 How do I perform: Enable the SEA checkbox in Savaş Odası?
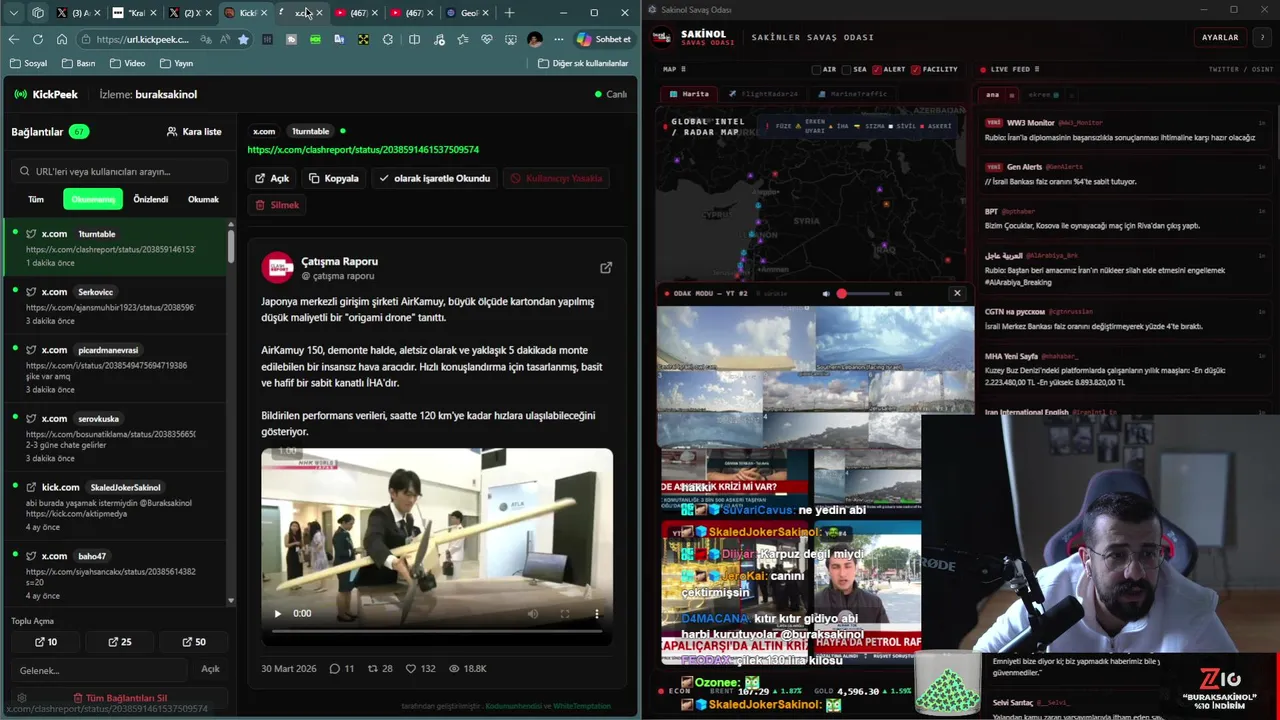pos(846,69)
